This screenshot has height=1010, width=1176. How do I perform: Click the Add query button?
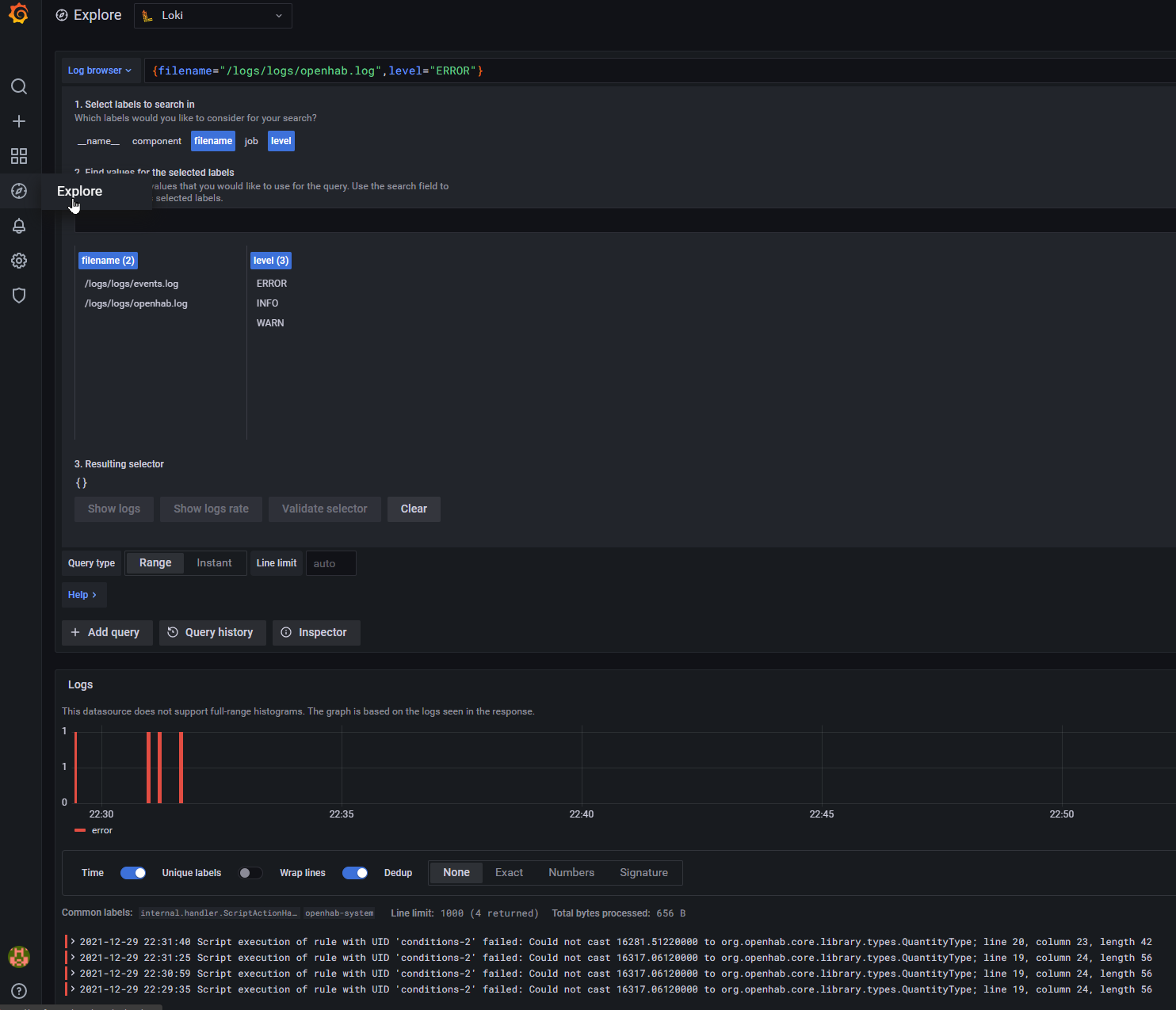pos(107,633)
